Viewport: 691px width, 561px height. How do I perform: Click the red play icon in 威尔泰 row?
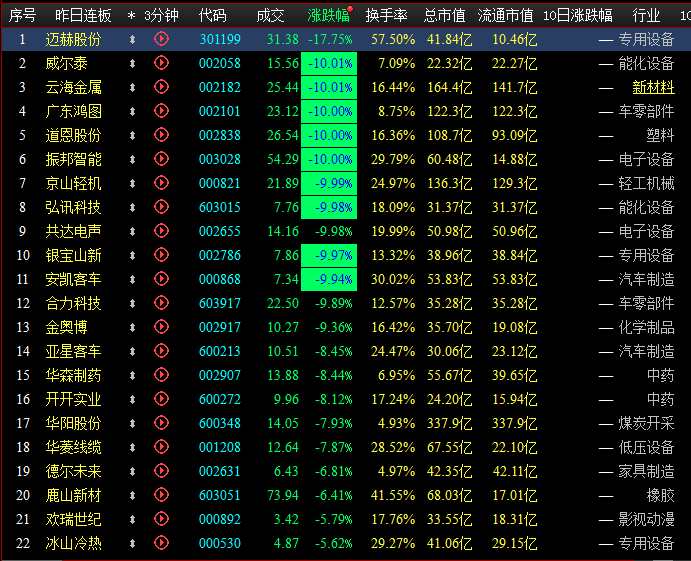[x=161, y=63]
